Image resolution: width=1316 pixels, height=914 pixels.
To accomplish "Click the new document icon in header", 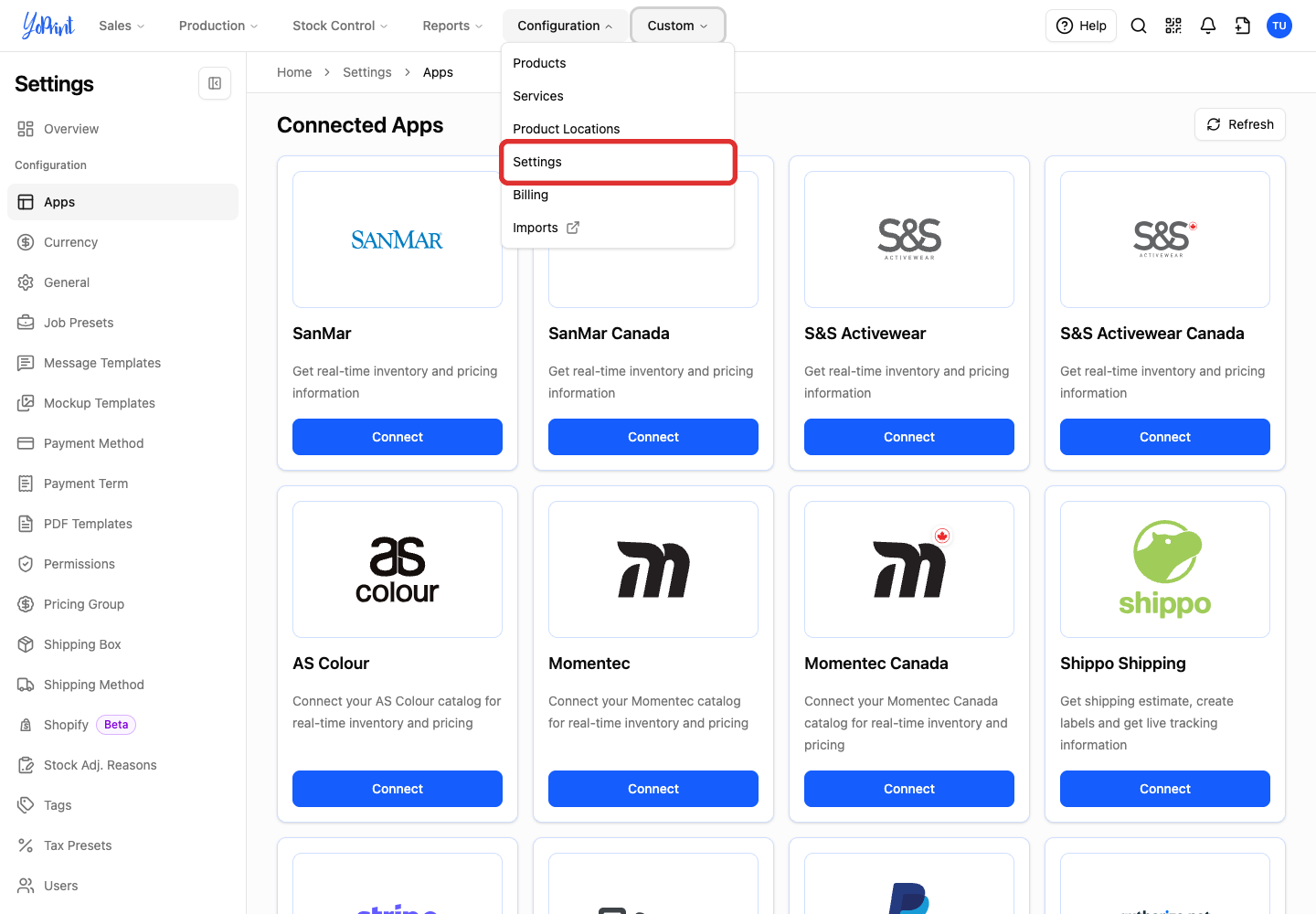I will click(1243, 26).
